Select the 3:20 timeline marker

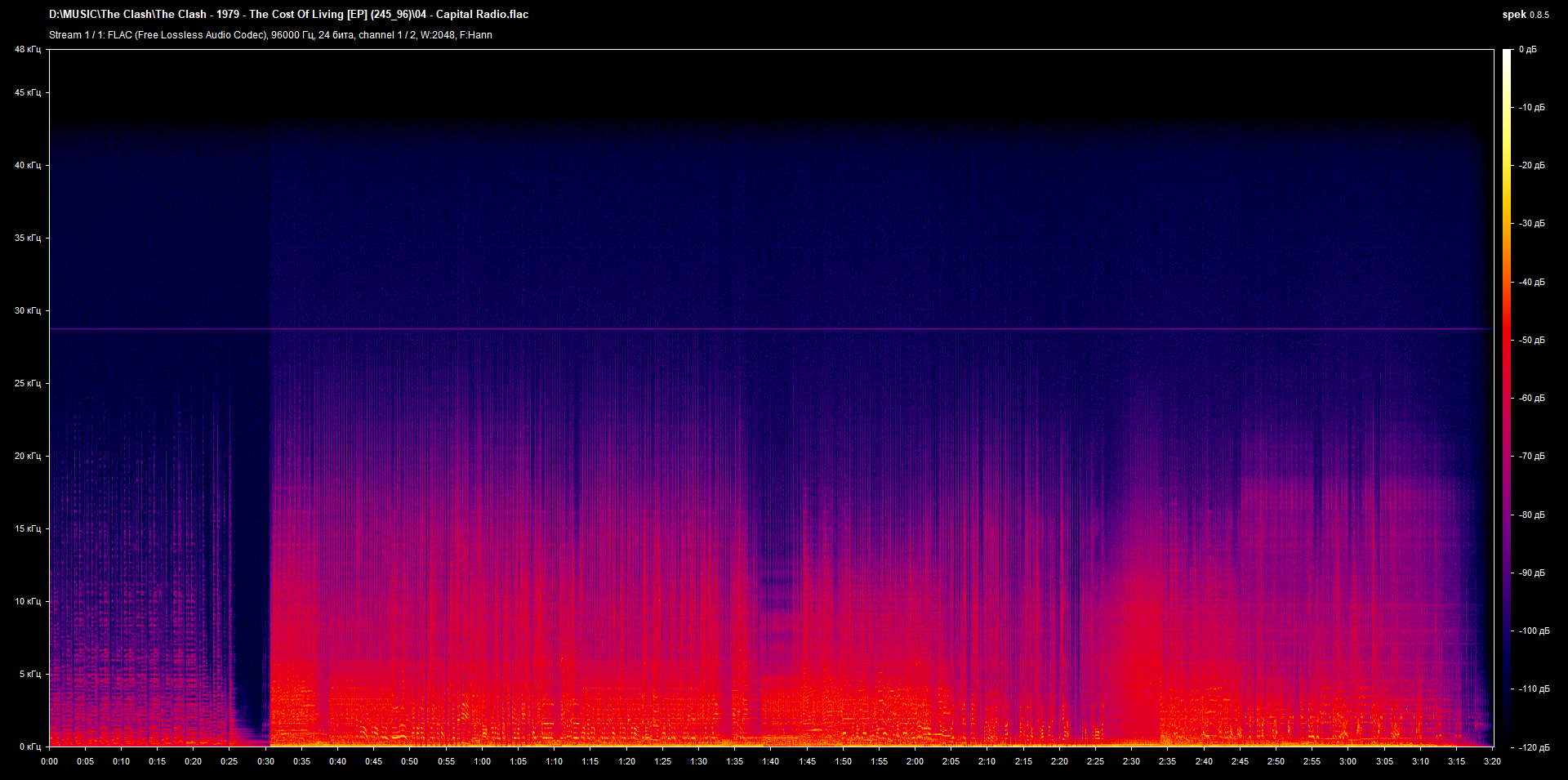click(x=1491, y=761)
